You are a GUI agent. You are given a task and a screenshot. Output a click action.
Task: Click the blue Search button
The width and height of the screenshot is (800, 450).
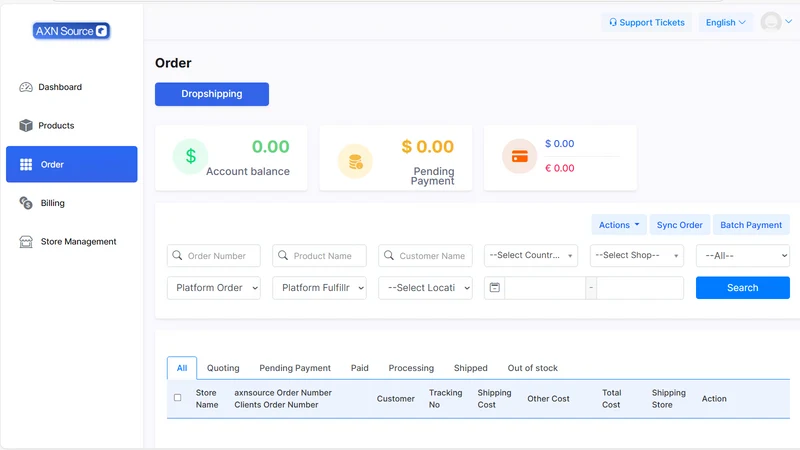(743, 288)
